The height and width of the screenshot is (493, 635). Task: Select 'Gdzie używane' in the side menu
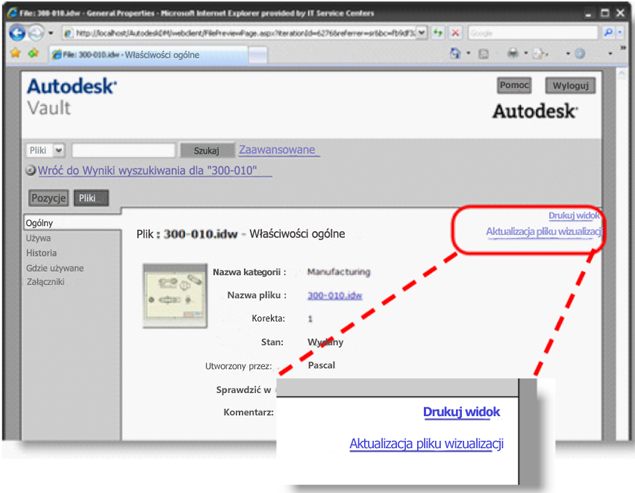click(55, 268)
